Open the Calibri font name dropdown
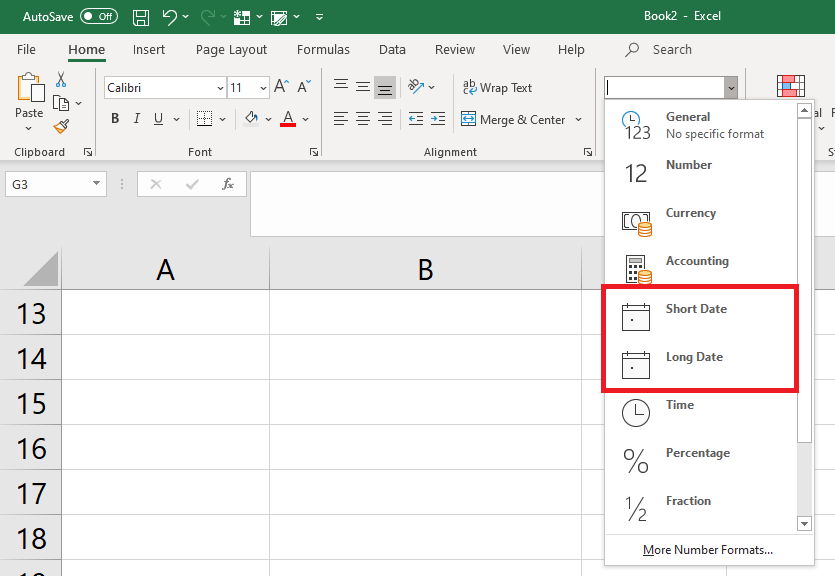Screen dimensions: 835x576 tap(220, 88)
